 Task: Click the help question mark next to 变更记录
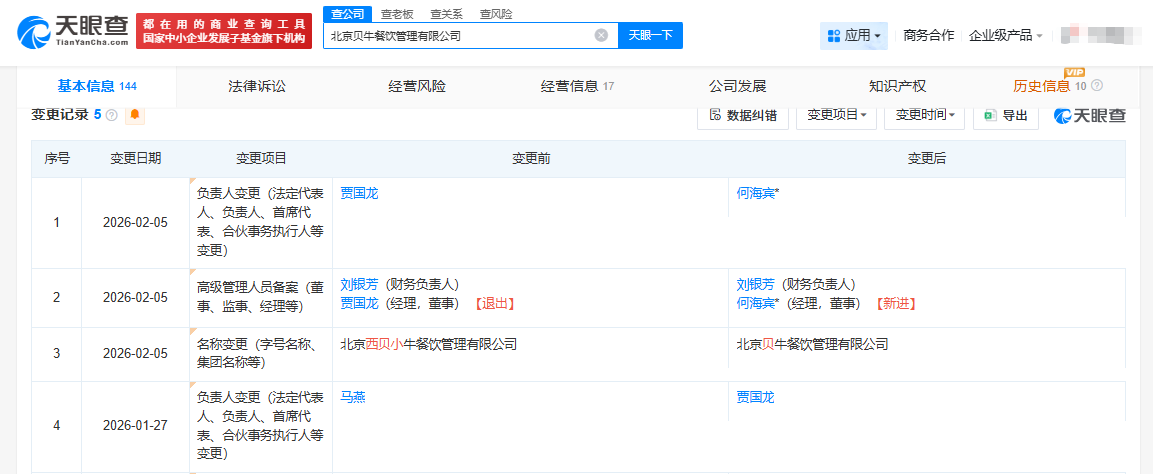pos(112,115)
